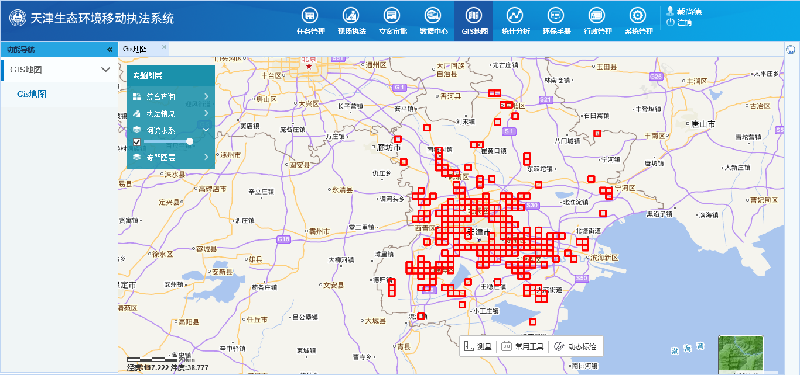Open the 环保手册 icon in top navigation

[556, 15]
